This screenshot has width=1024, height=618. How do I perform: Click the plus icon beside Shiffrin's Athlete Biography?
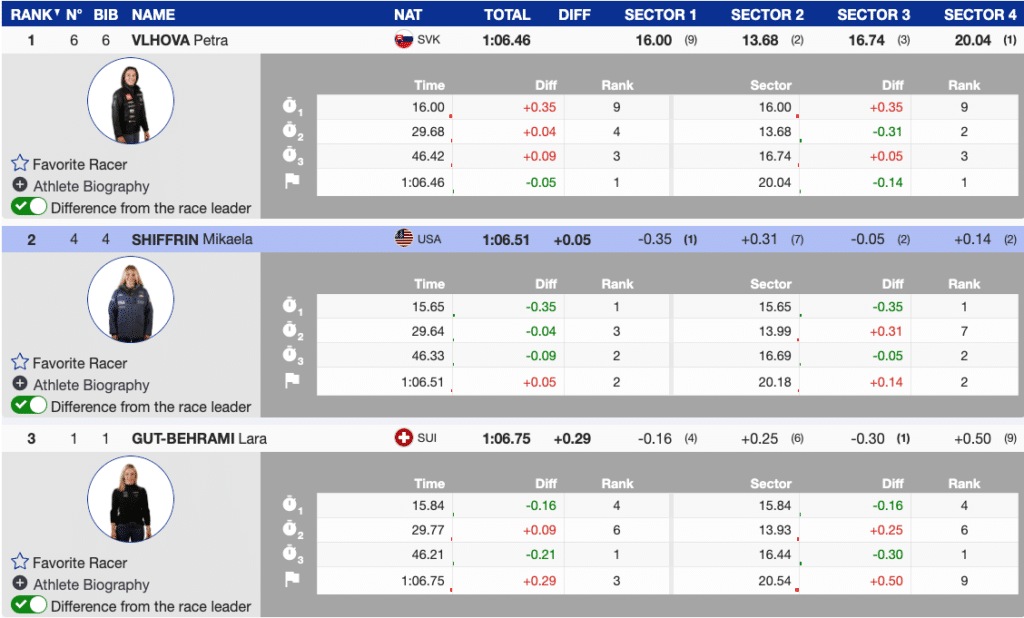tap(20, 385)
